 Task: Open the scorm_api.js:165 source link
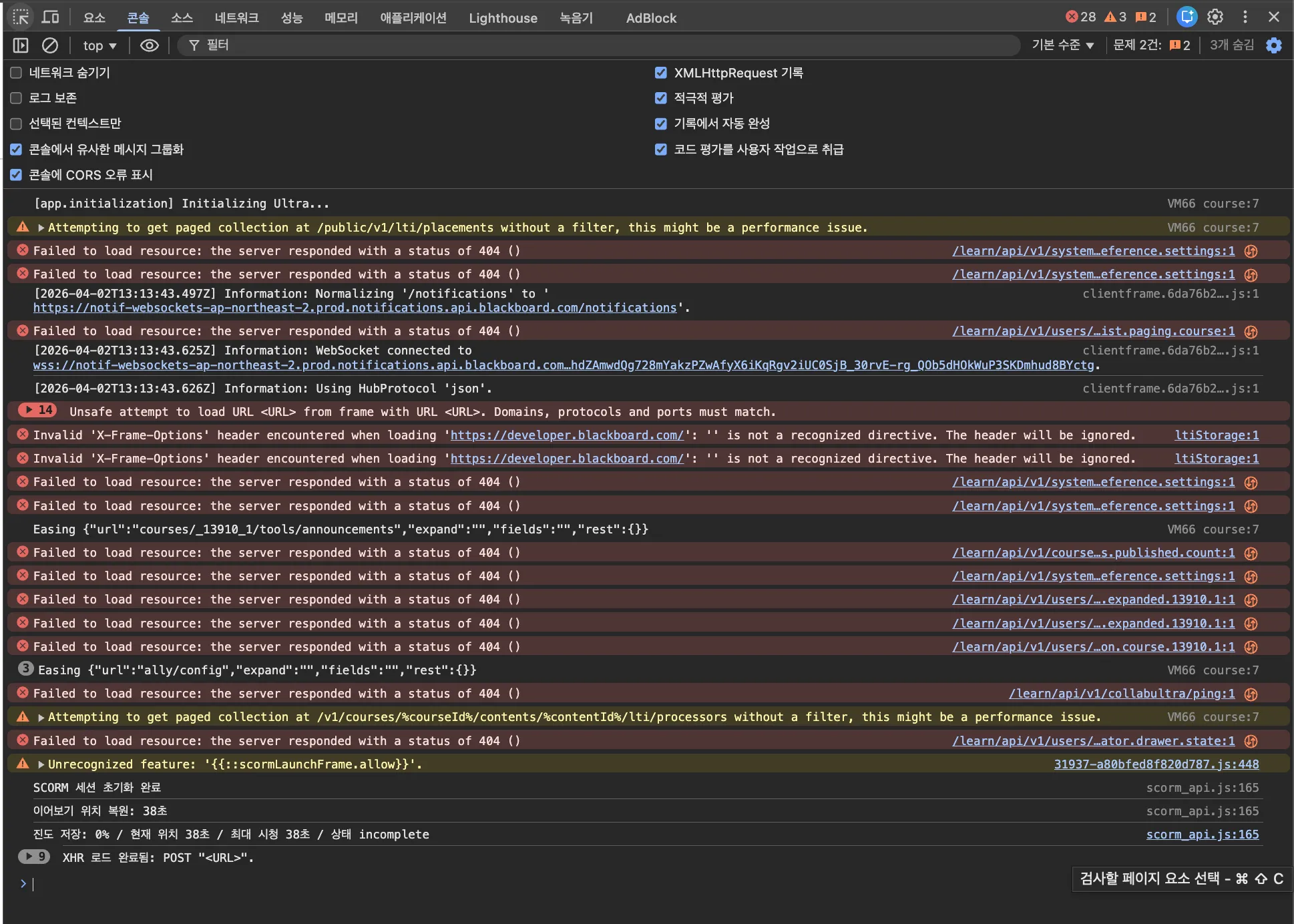point(1202,835)
